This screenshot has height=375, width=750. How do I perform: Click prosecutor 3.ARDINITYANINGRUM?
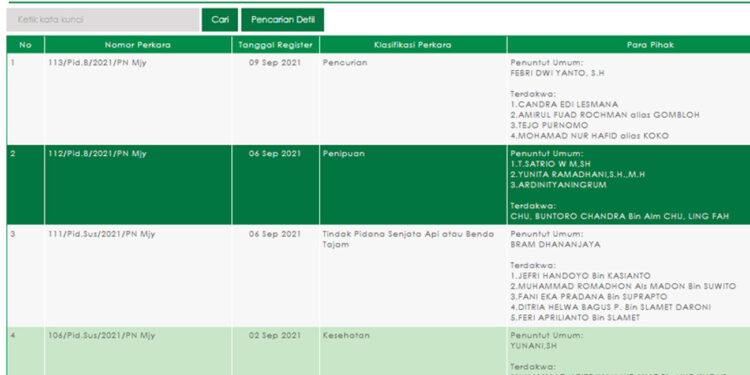click(558, 185)
